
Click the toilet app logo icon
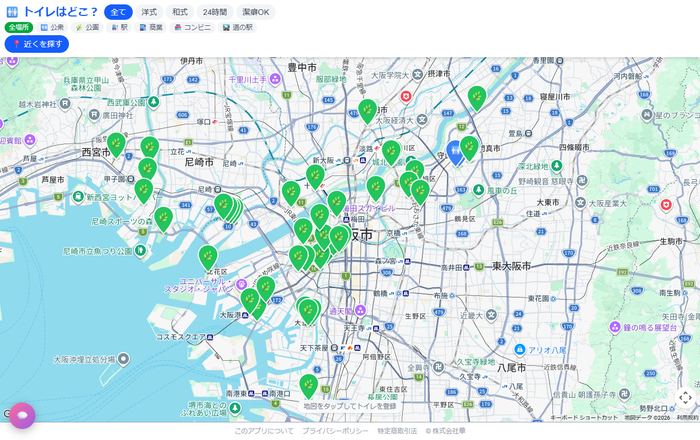tap(12, 12)
